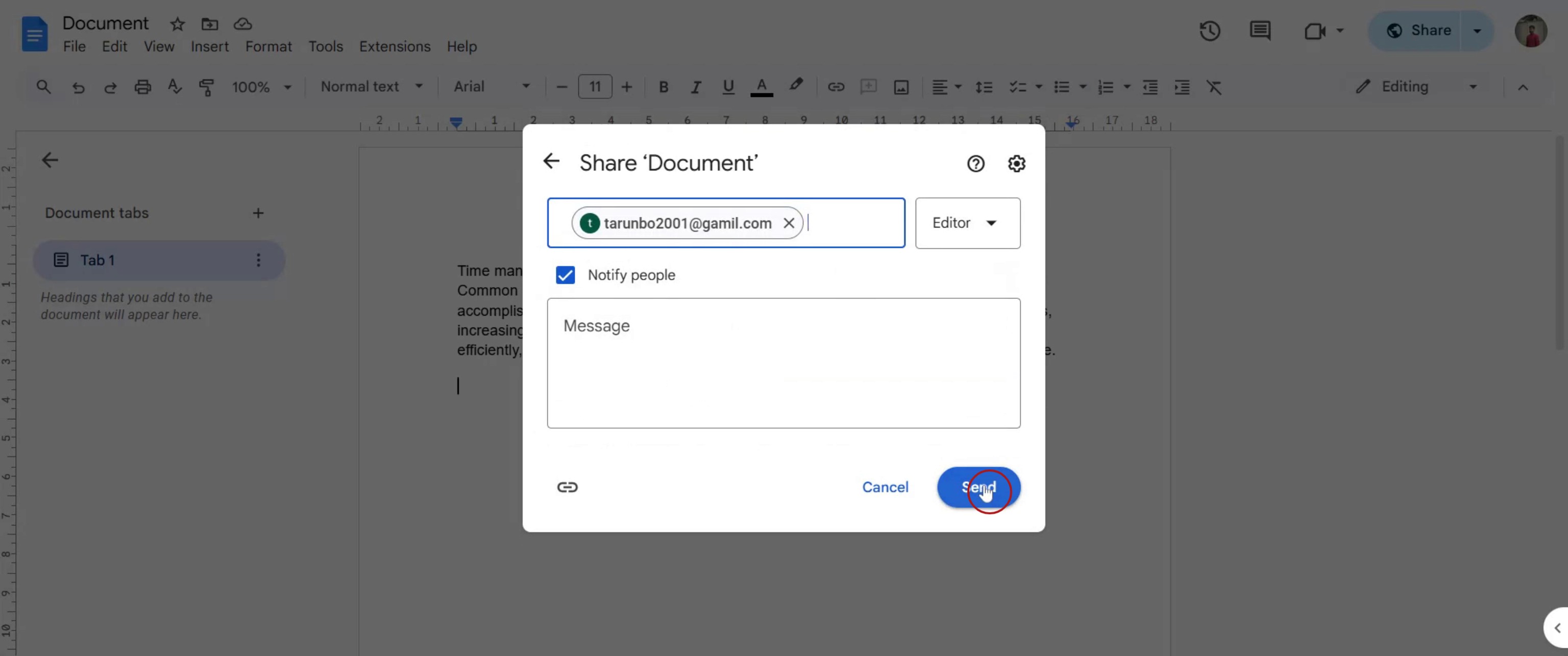The image size is (1568, 656).
Task: Open the Normal text style dropdown
Action: 371,87
